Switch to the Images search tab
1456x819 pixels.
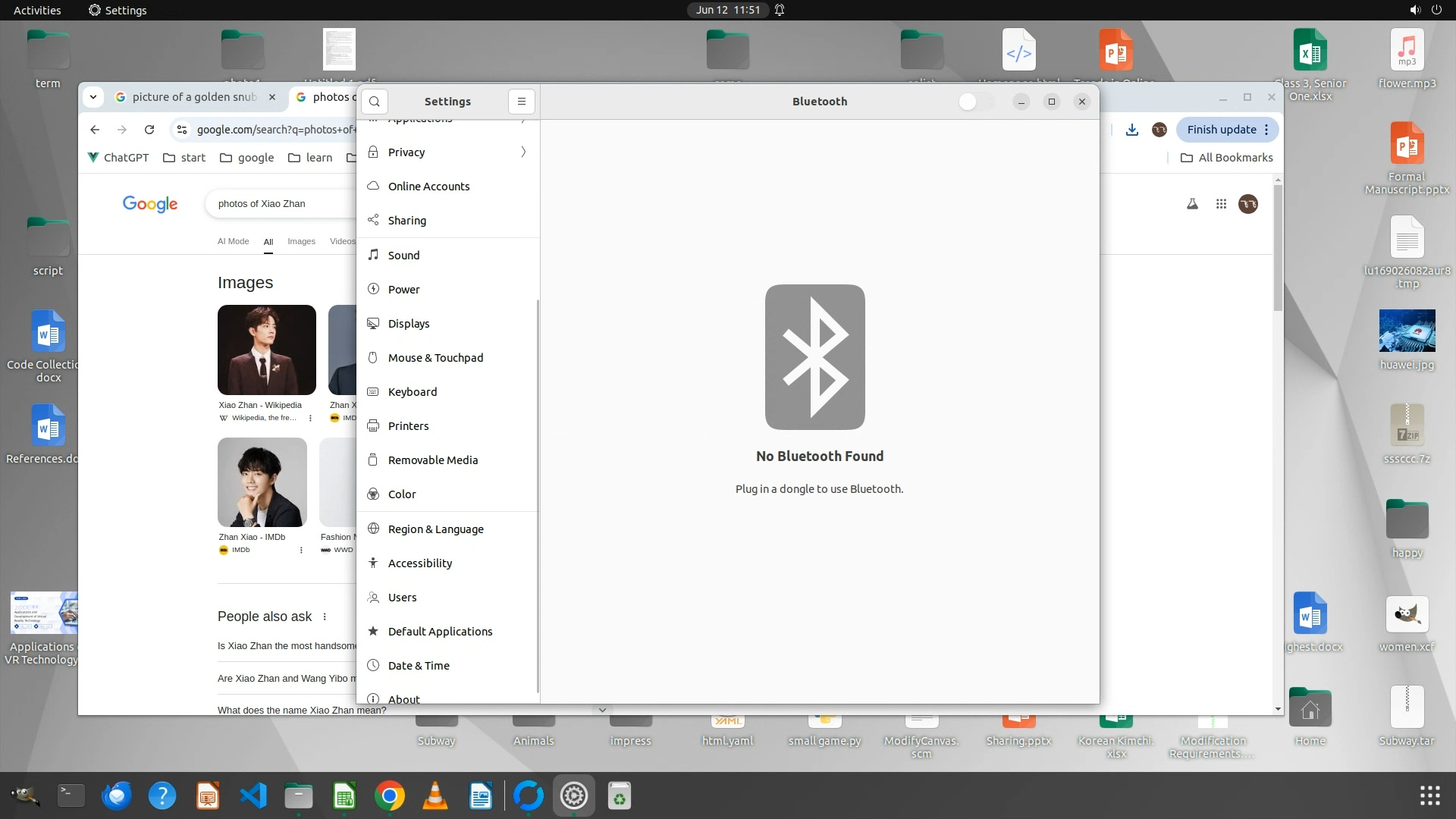[301, 241]
